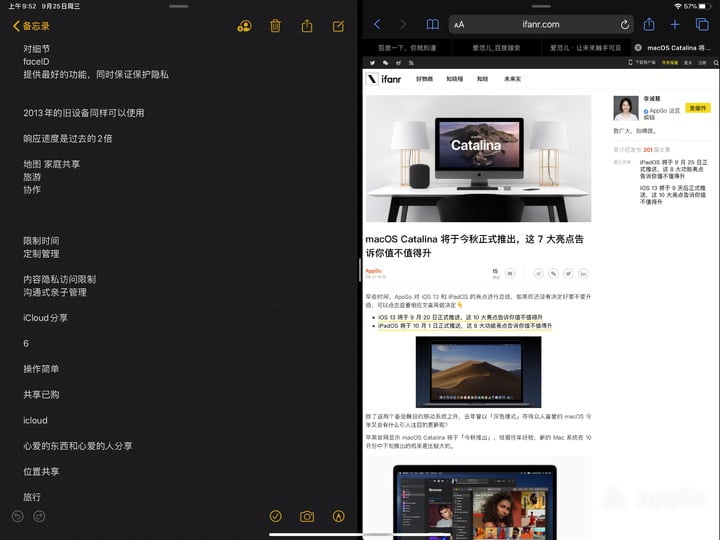Open the WeChat icon in ifanr top bar
Image resolution: width=720 pixels, height=540 pixels.
386,63
